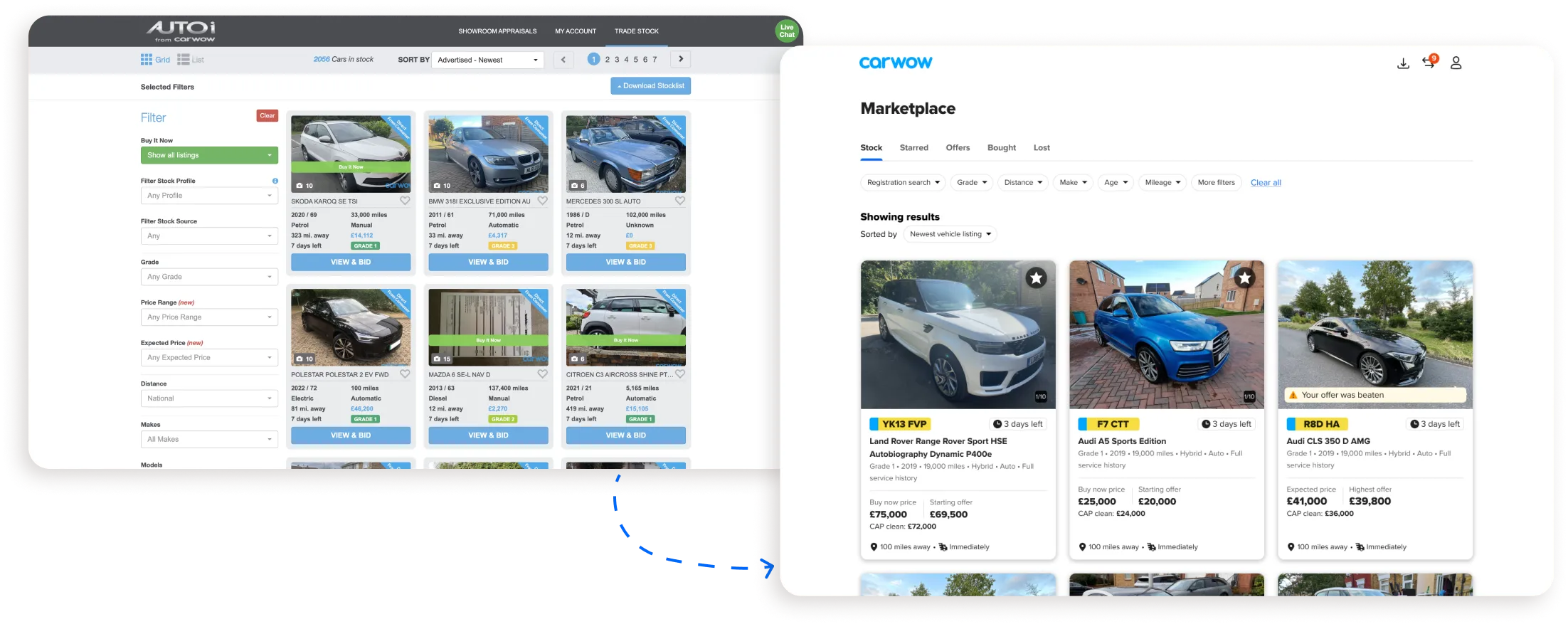The width and height of the screenshot is (1568, 624).
Task: Open the Grade filter in carwow
Action: pos(971,183)
